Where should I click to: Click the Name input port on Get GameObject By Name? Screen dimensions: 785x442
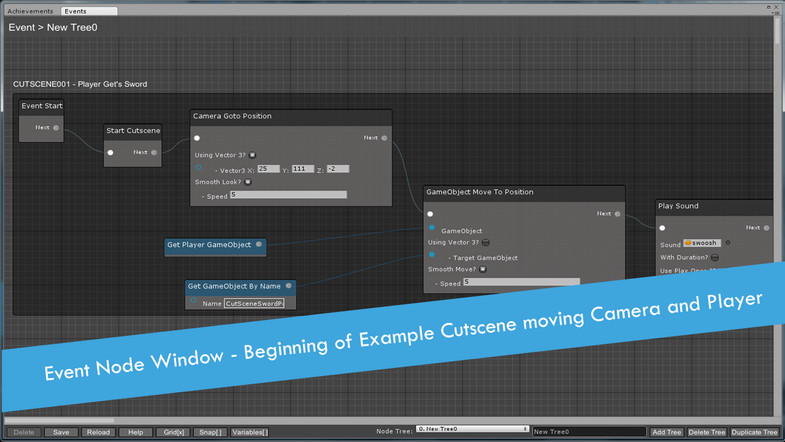pyautogui.click(x=193, y=300)
